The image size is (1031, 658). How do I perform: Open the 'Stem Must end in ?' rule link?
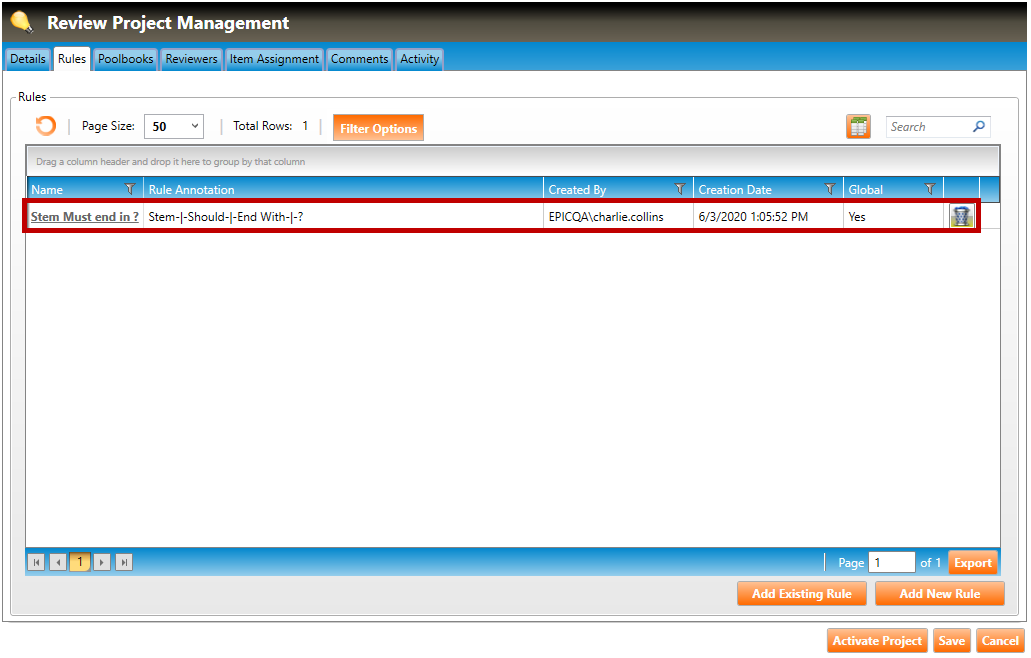point(85,217)
